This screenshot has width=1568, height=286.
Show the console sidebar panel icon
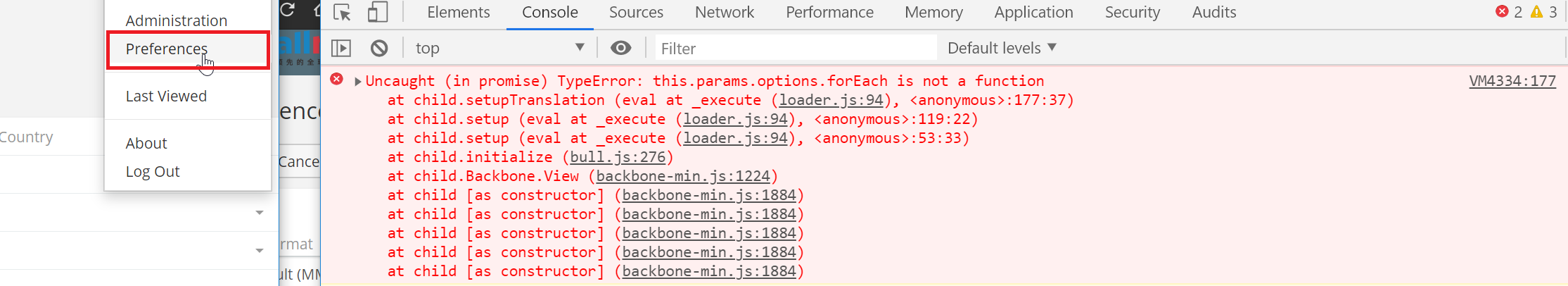[x=341, y=48]
